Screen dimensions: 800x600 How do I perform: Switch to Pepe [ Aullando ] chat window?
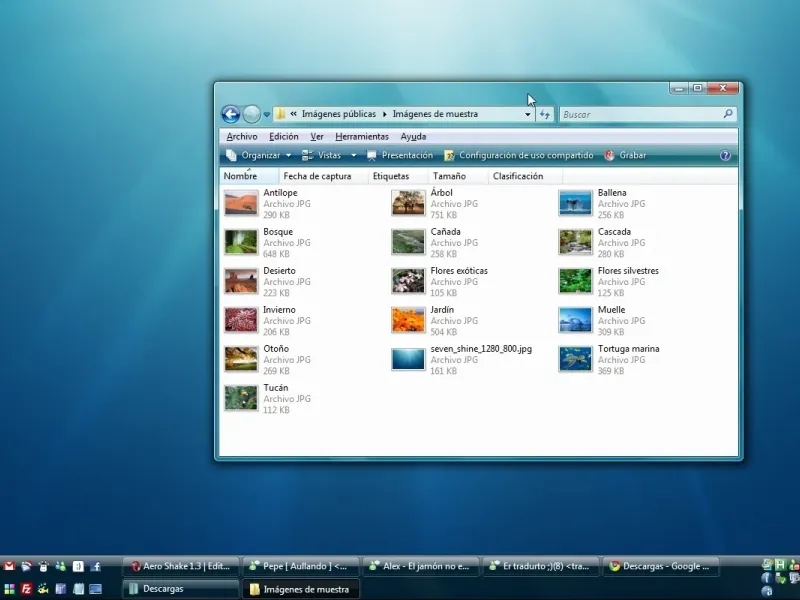click(x=301, y=566)
